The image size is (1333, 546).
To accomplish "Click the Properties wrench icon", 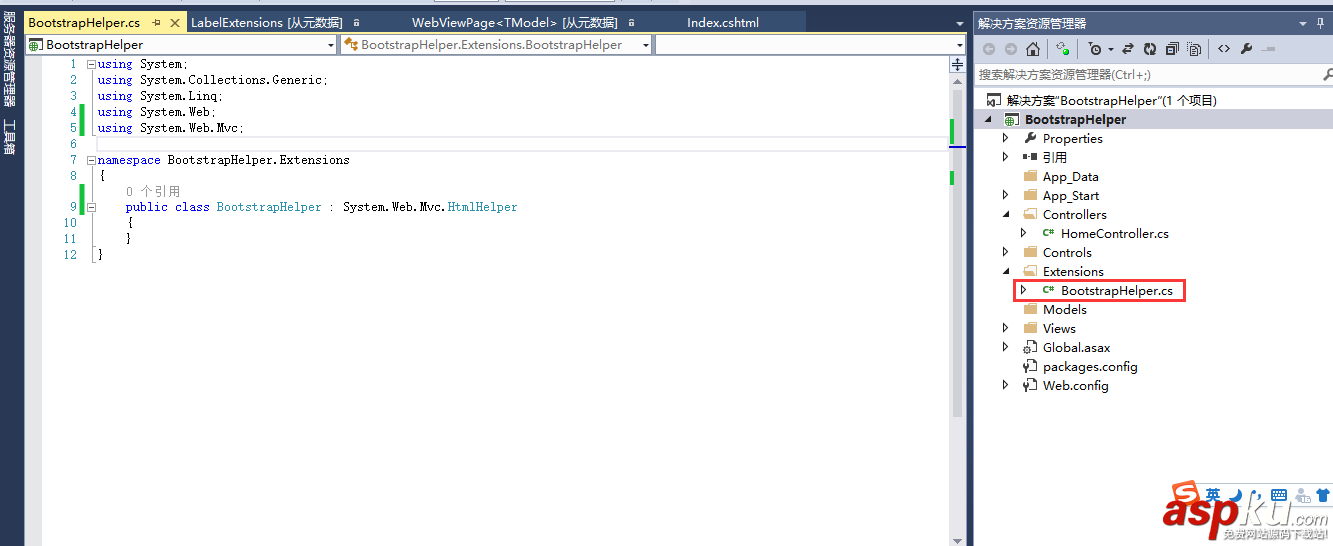I will 1246,49.
